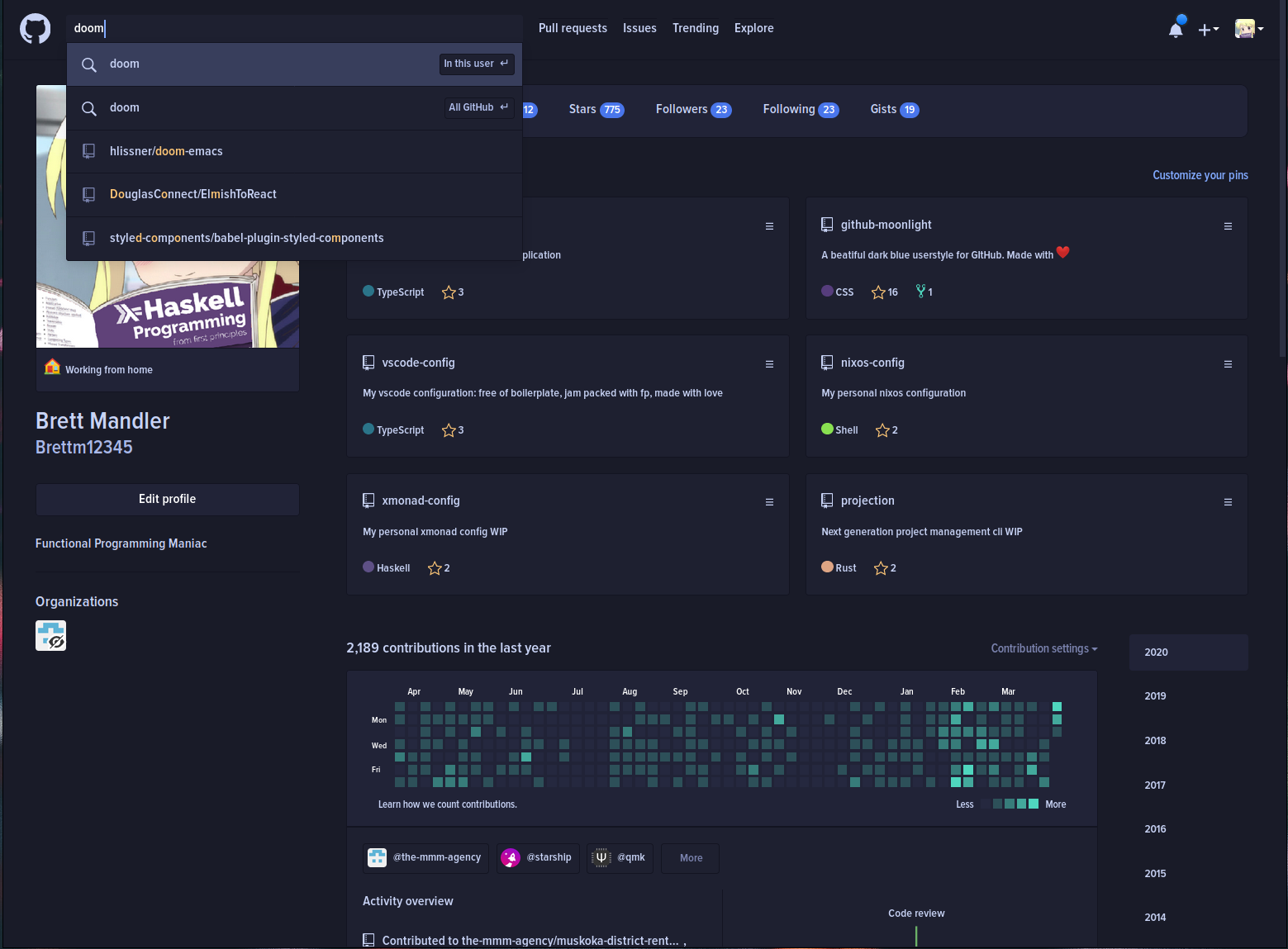The height and width of the screenshot is (949, 1288).
Task: Click drag handle on first pinned card
Action: [x=769, y=226]
